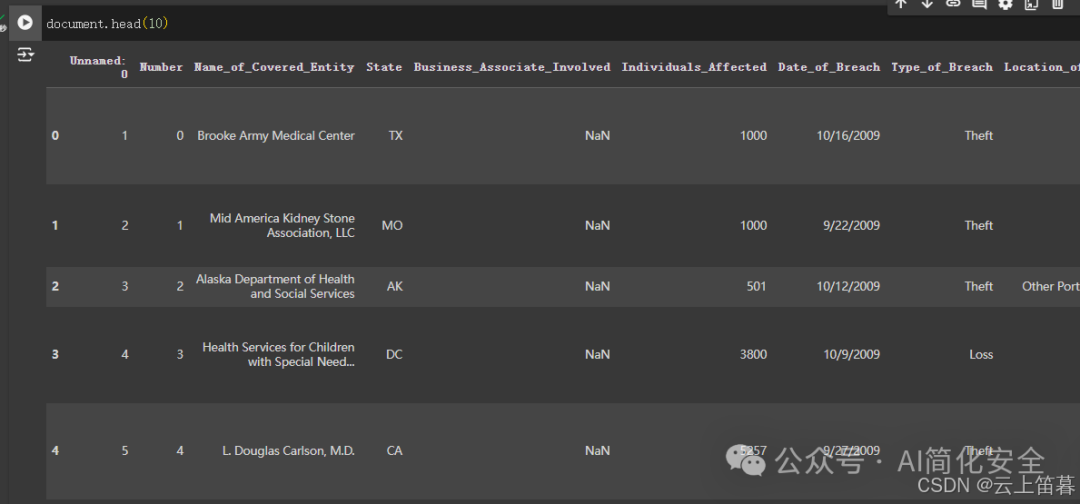Add a comment to the cell
The image size is (1080, 504).
pos(979,3)
